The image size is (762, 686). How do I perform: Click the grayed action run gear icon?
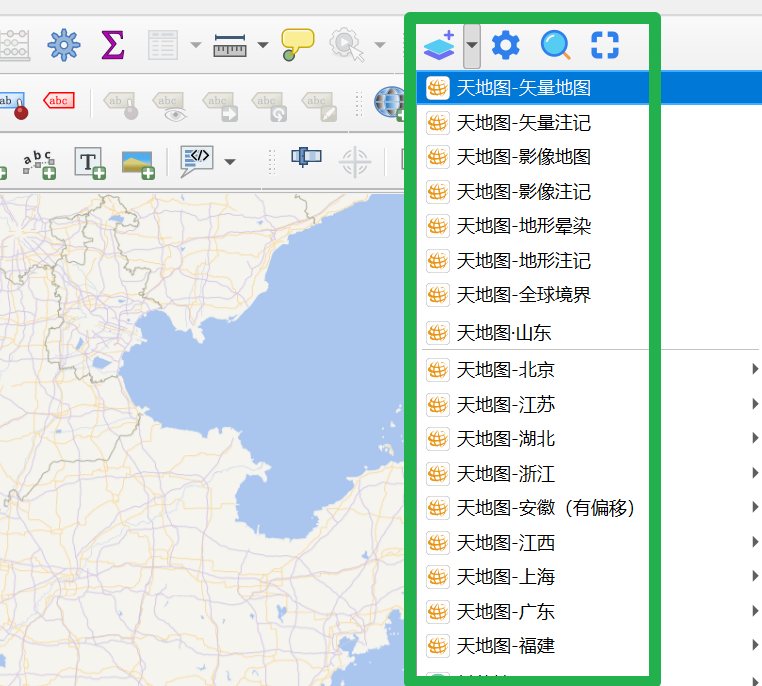point(346,45)
